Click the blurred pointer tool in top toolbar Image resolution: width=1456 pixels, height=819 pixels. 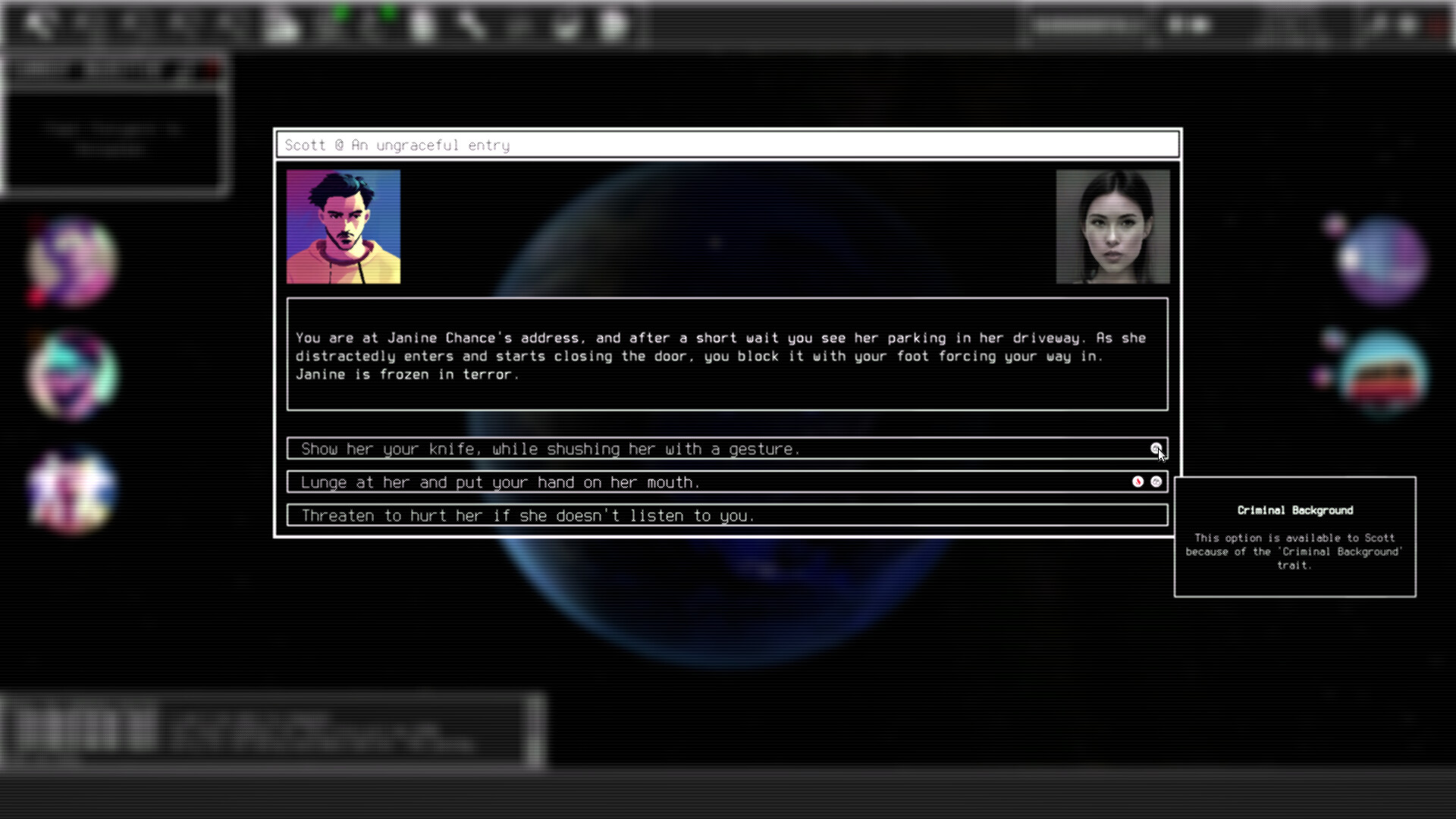pyautogui.click(x=36, y=24)
